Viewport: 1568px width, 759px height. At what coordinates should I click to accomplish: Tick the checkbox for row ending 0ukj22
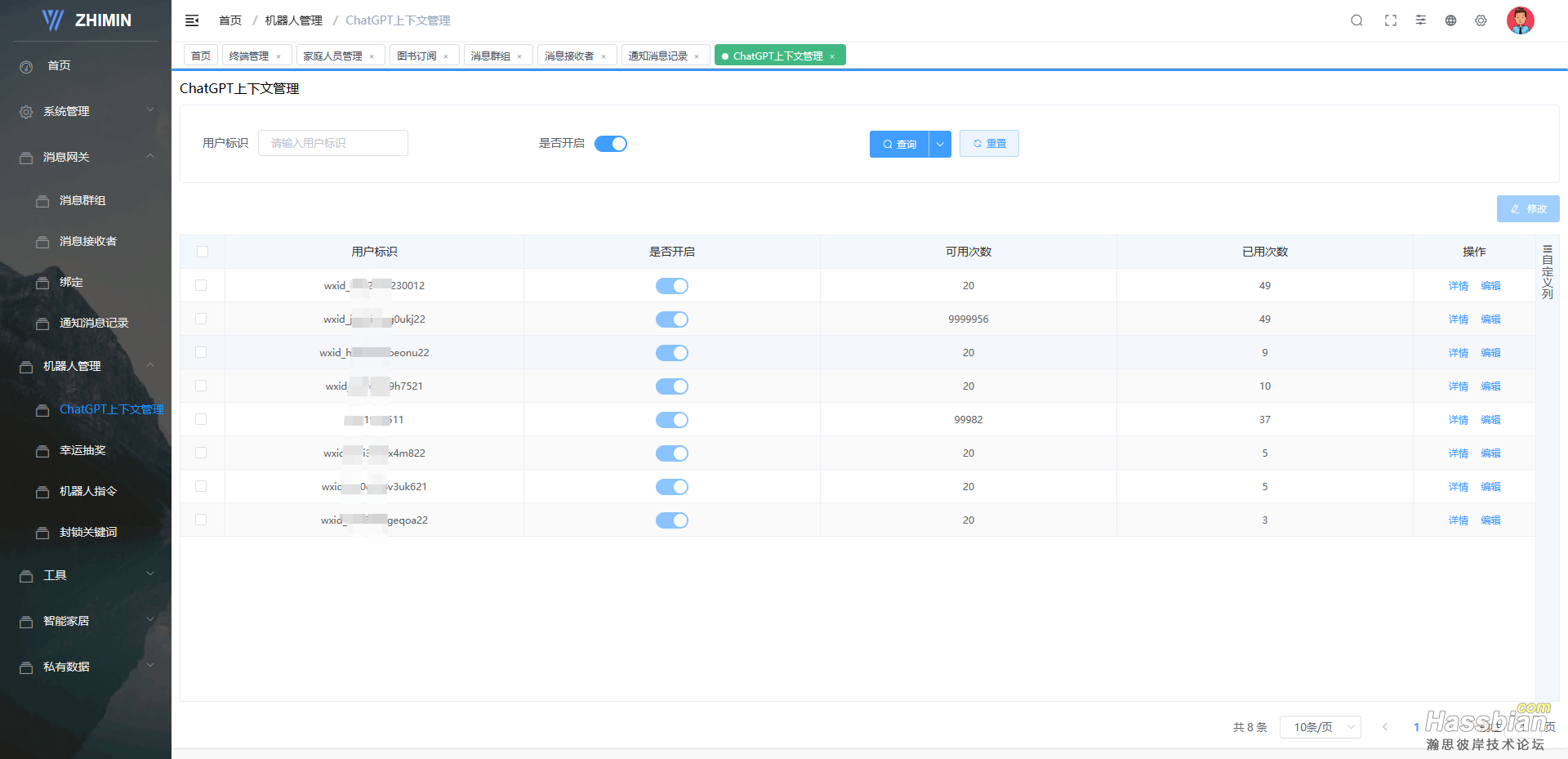tap(201, 319)
